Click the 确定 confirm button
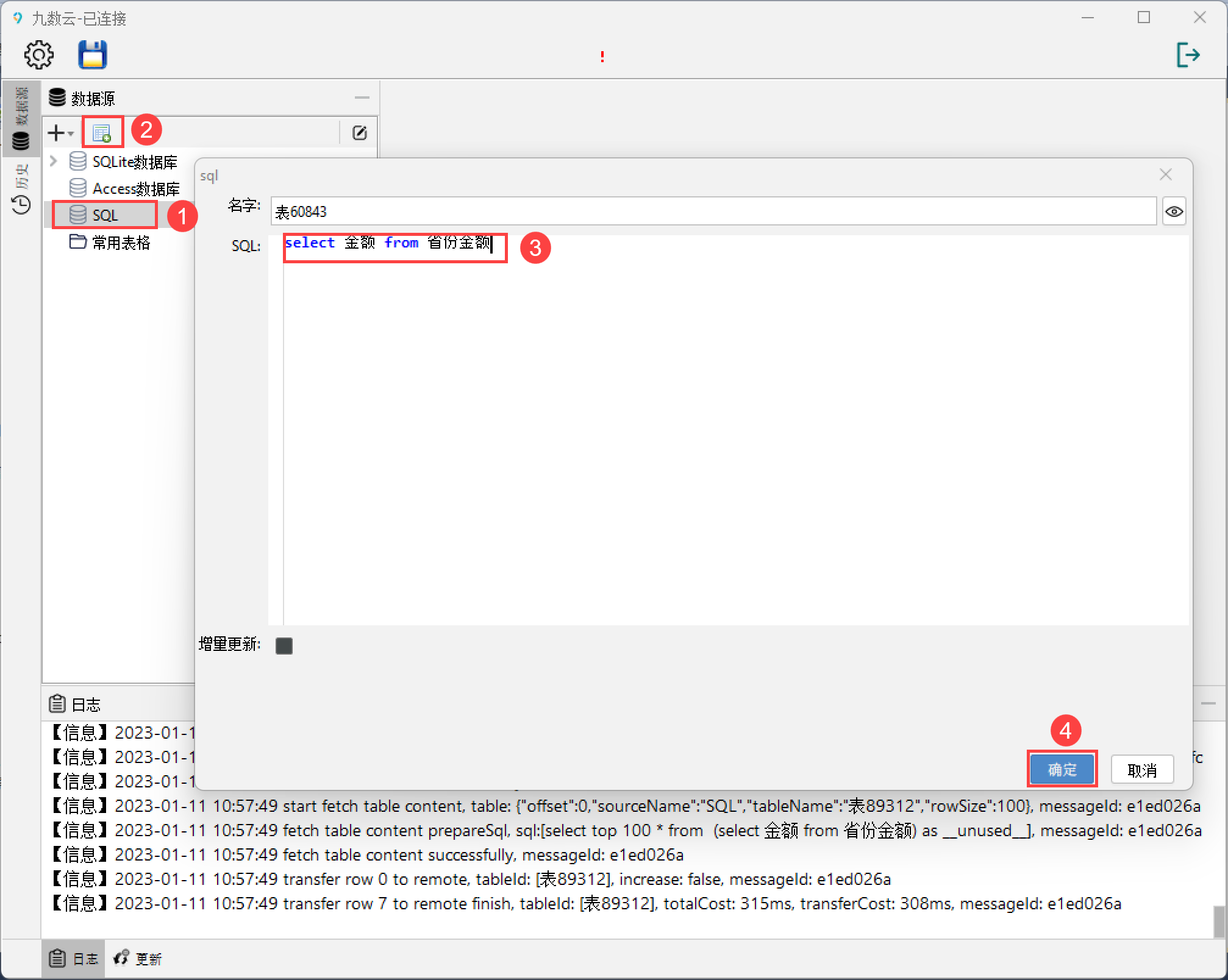This screenshot has width=1228, height=980. click(x=1062, y=770)
